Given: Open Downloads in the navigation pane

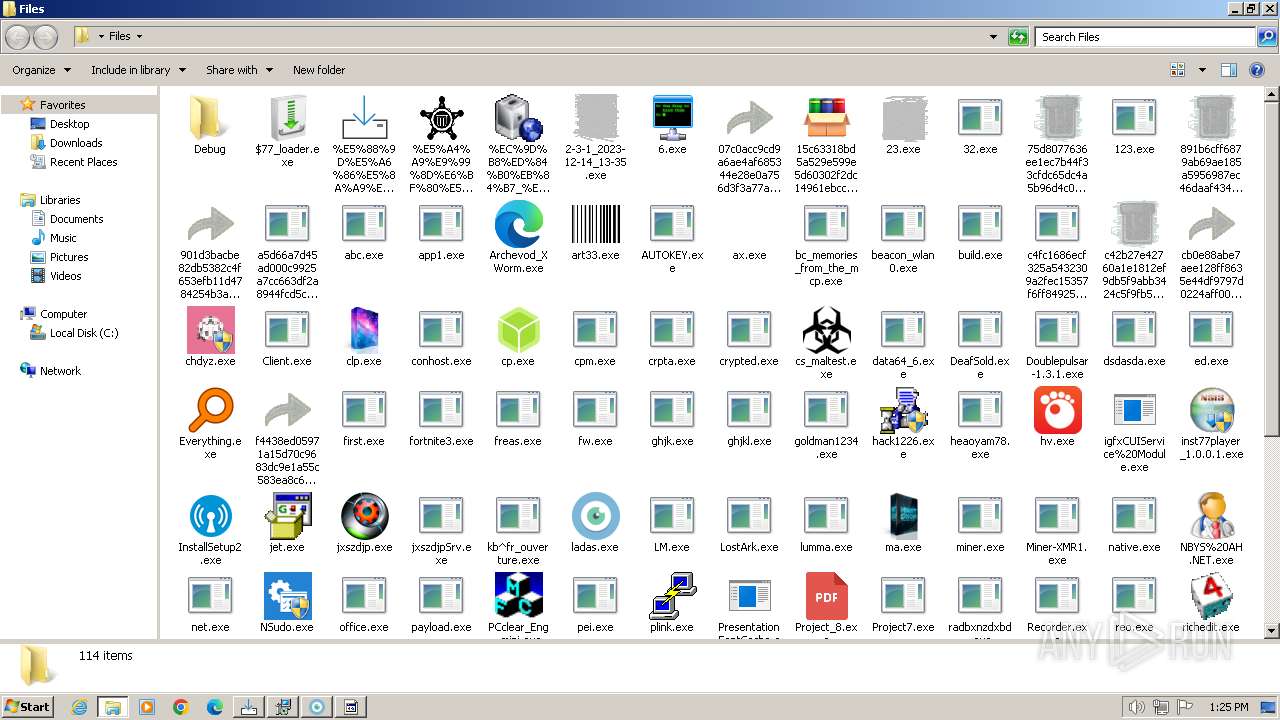Looking at the screenshot, I should (x=76, y=143).
